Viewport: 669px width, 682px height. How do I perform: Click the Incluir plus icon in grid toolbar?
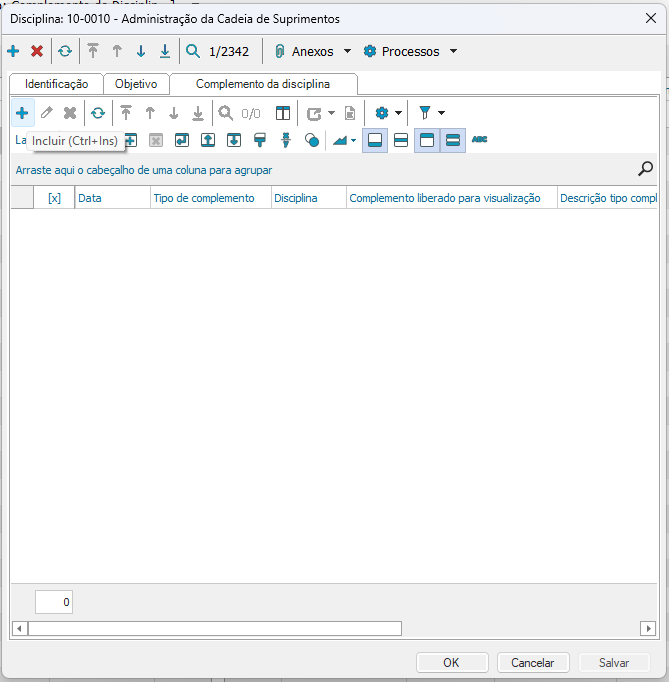click(22, 113)
